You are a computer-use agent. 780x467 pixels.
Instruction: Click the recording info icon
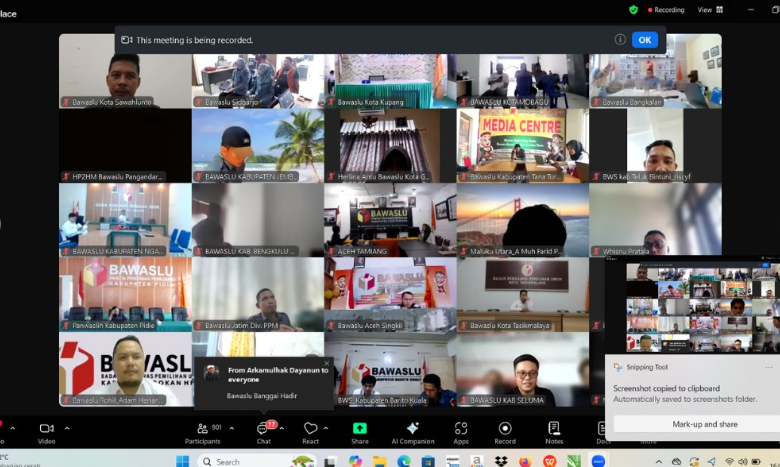pyautogui.click(x=620, y=40)
